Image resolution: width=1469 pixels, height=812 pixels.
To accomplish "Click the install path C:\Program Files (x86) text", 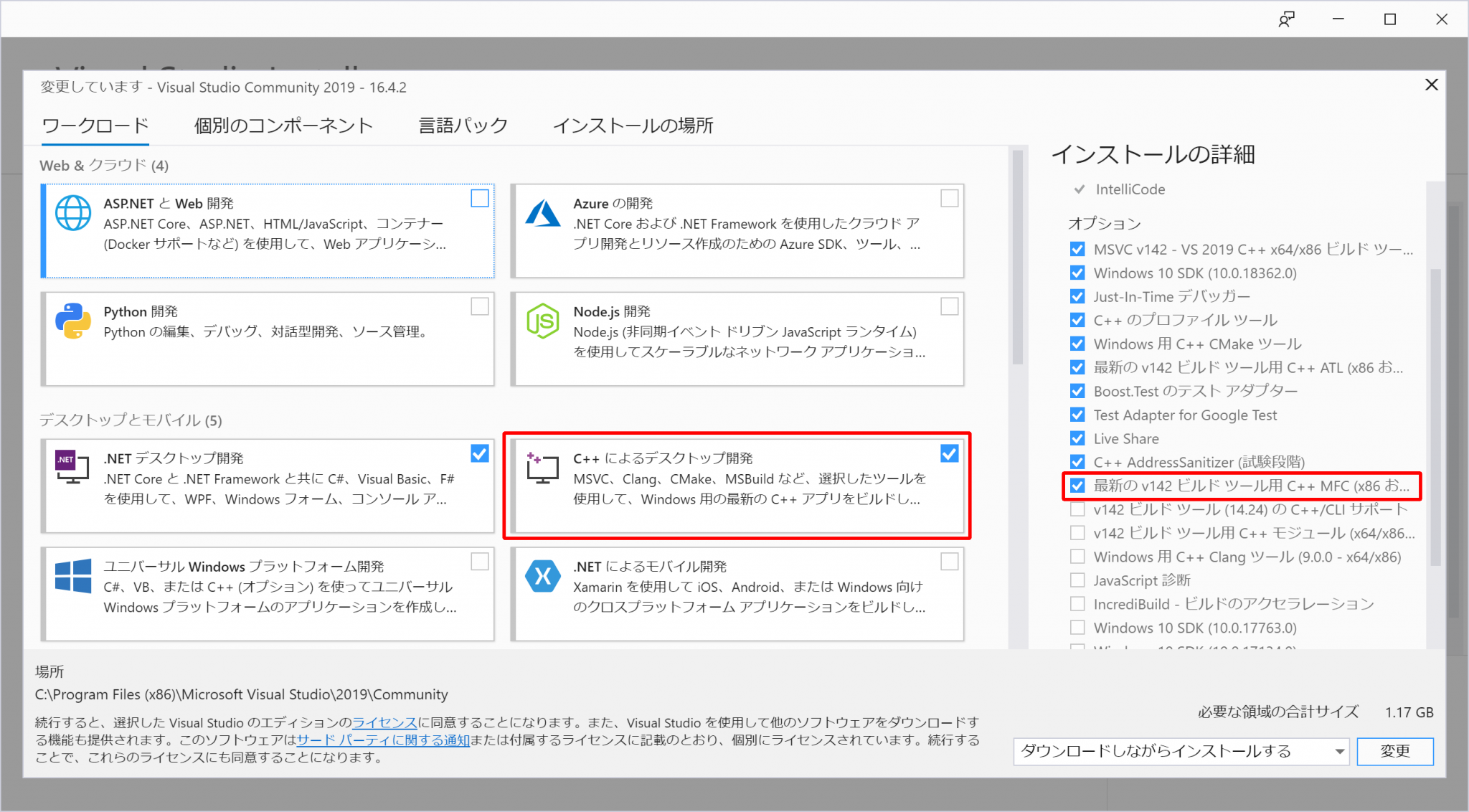I will click(241, 694).
